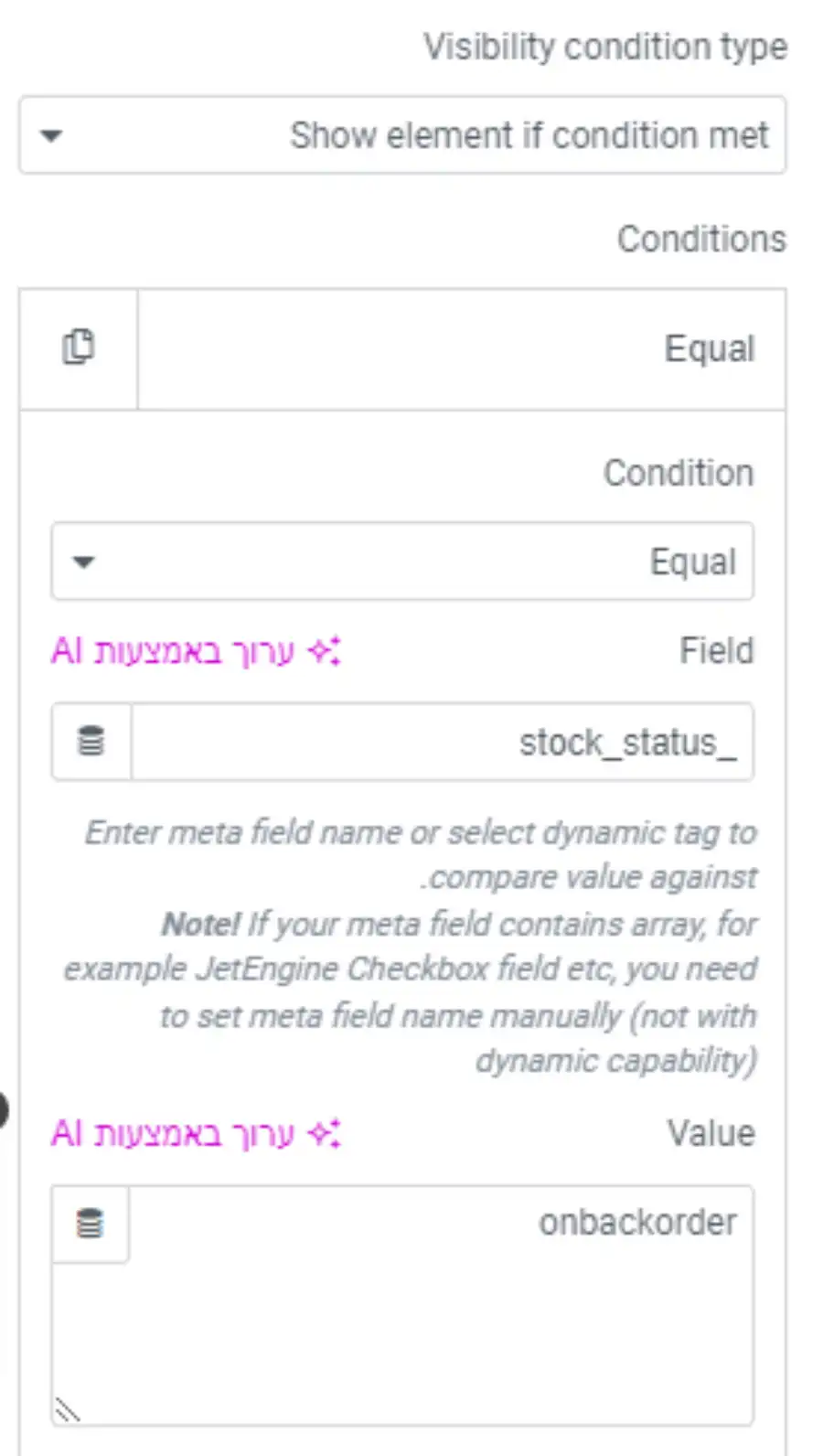This screenshot has width=823, height=1456.
Task: Collapse the Equal condition row header
Action: (462, 348)
